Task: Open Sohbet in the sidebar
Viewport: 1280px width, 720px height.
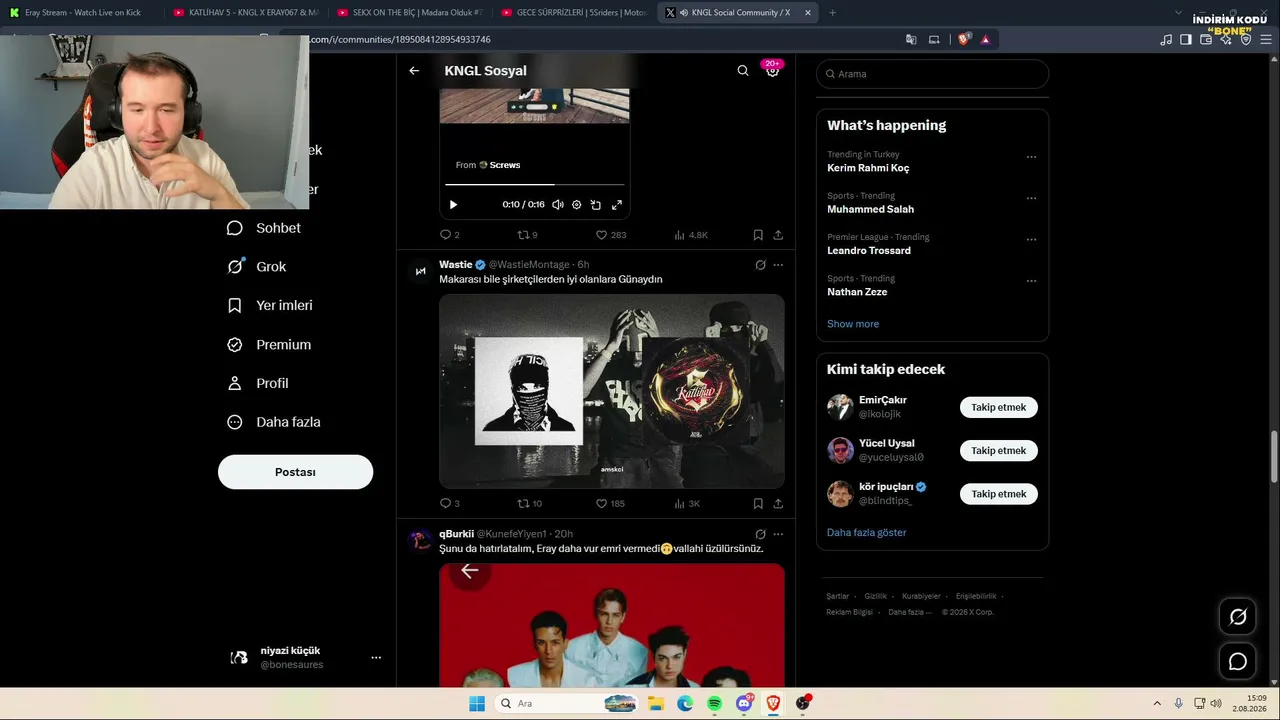Action: pos(264,228)
